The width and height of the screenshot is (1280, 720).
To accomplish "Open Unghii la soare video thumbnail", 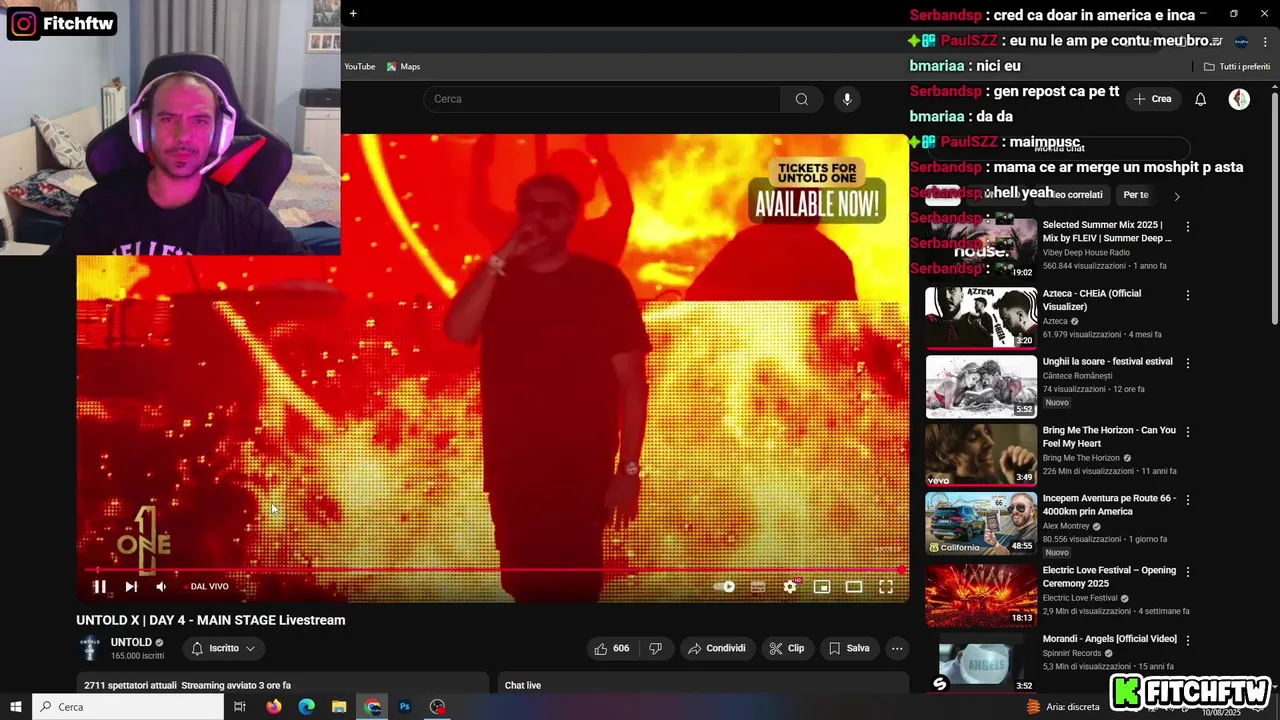I will pyautogui.click(x=981, y=386).
